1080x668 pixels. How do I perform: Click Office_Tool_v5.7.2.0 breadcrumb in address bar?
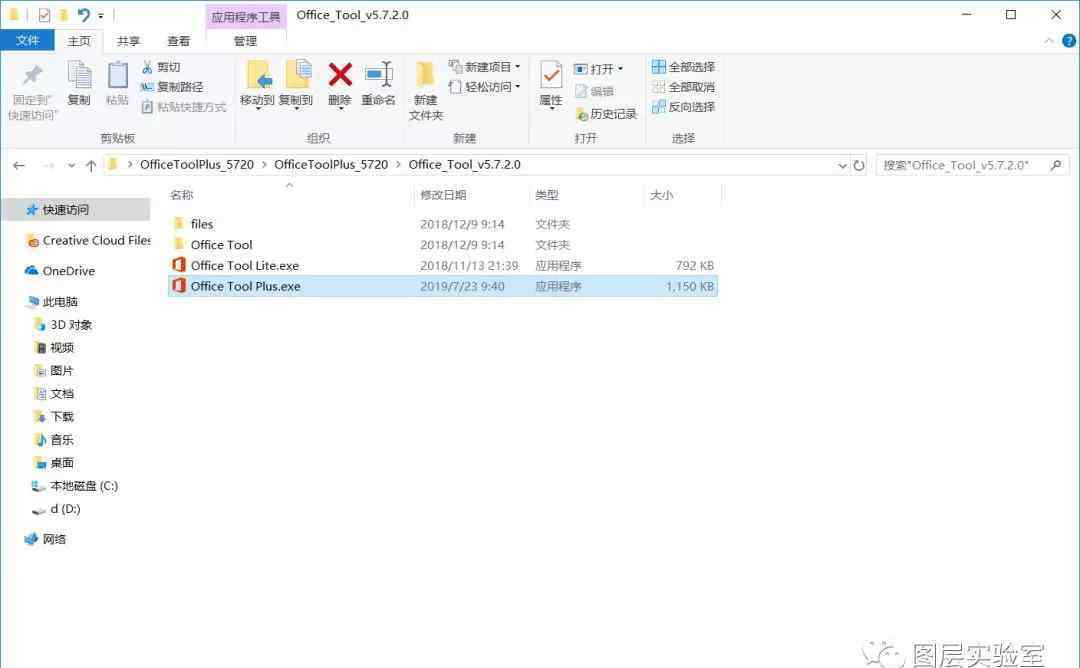point(464,165)
